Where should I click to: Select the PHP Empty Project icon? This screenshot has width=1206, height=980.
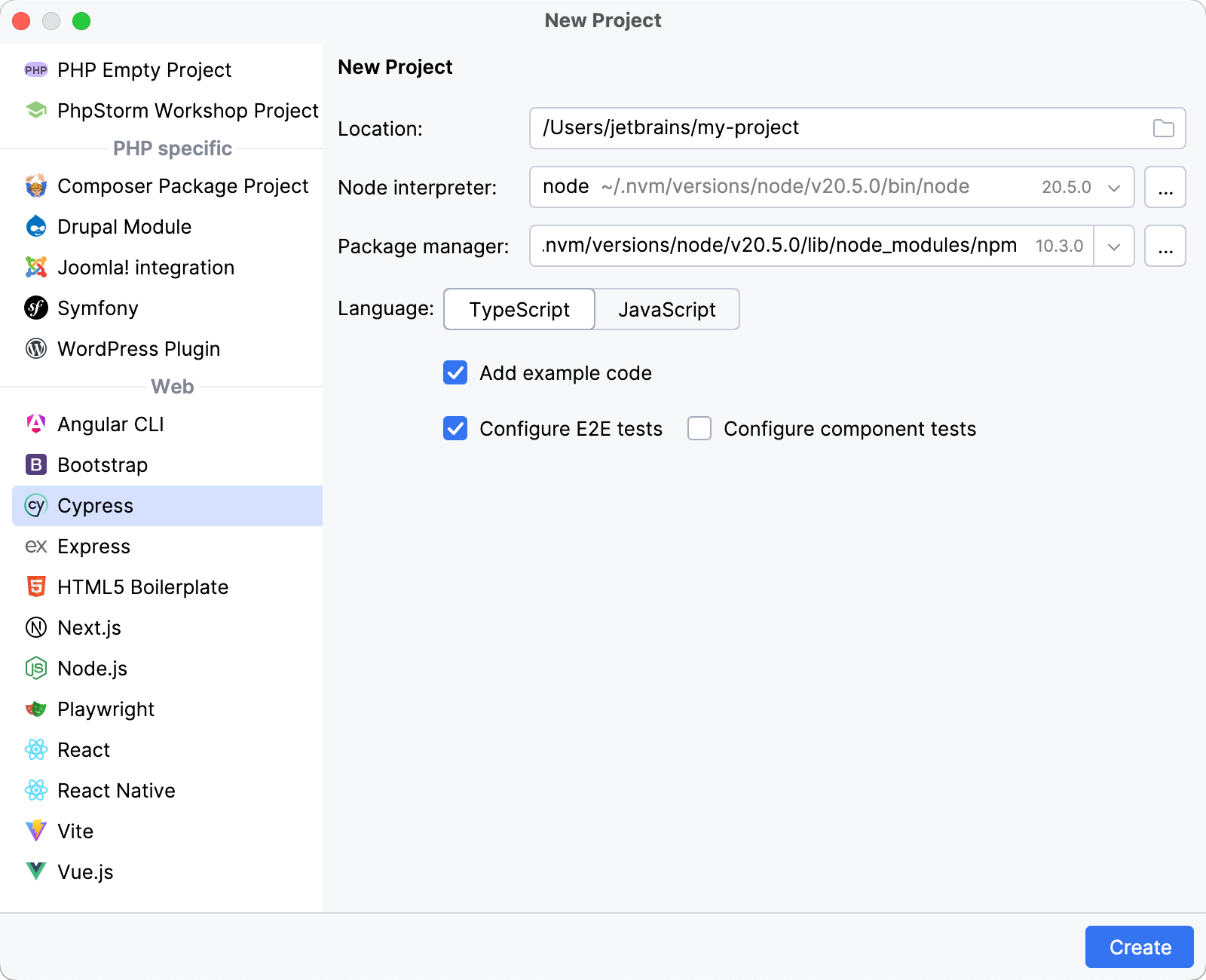(x=35, y=69)
